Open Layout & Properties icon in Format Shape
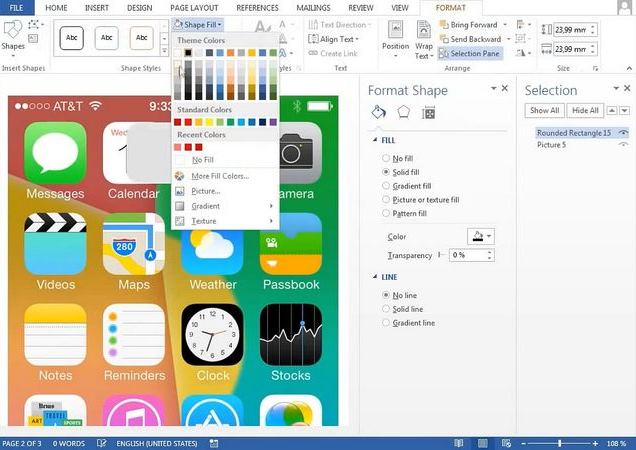The width and height of the screenshot is (636, 450). (428, 113)
